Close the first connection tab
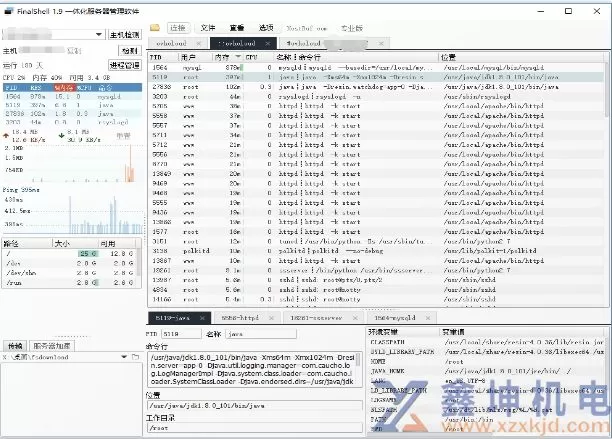 tap(199, 43)
